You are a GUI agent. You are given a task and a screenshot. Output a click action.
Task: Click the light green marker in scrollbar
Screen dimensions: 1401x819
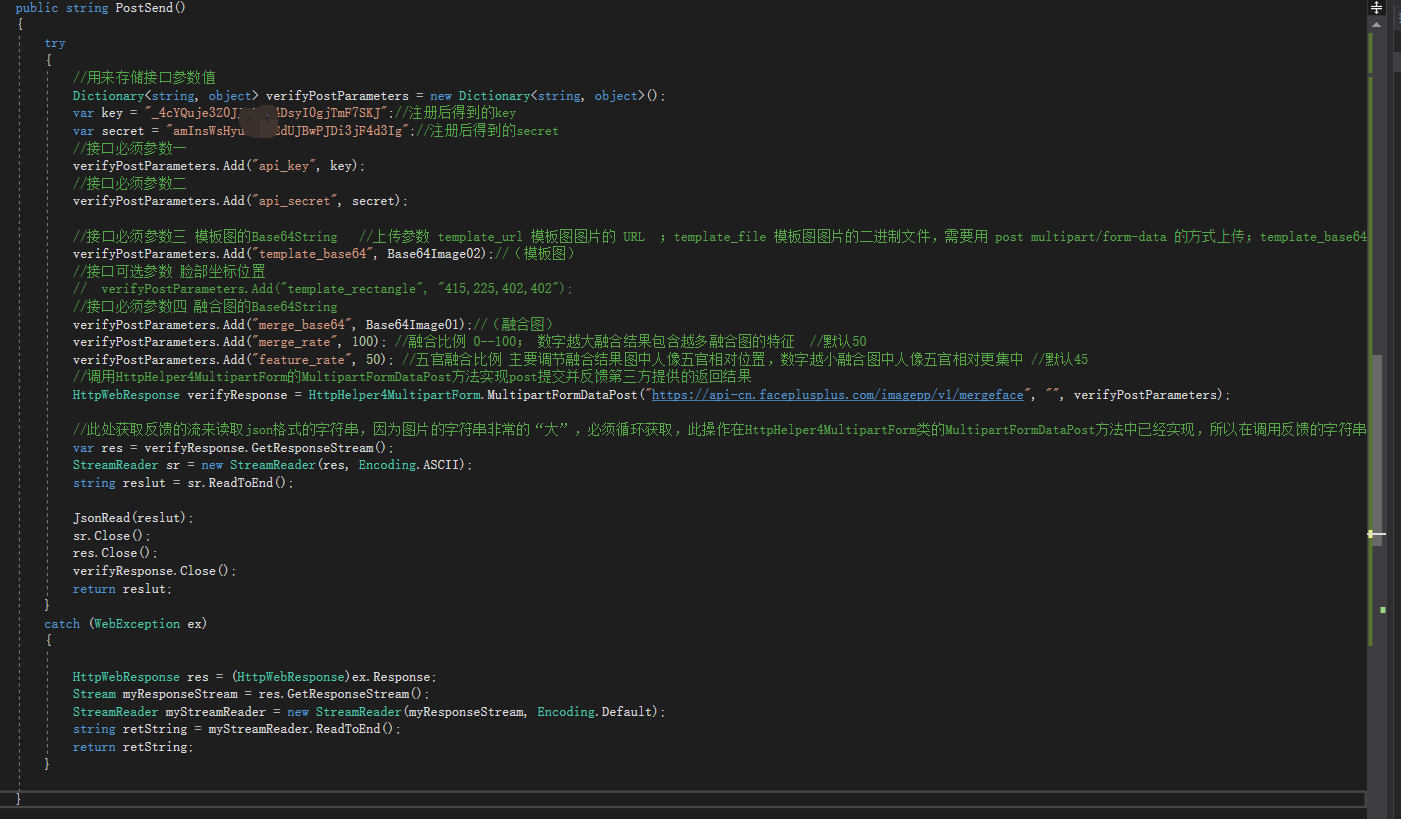pos(1382,609)
